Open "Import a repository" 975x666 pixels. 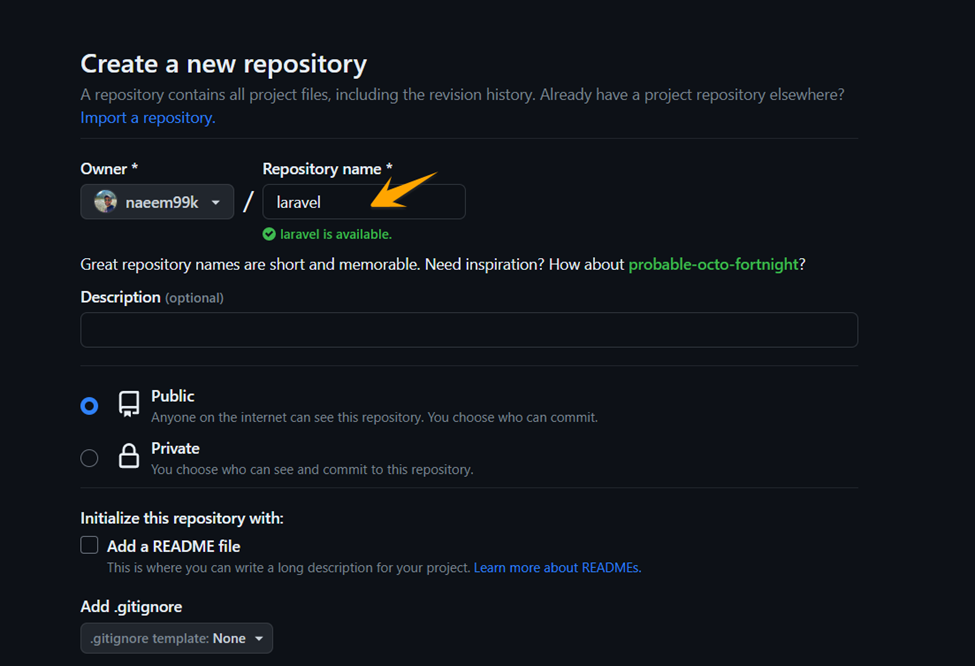(146, 117)
